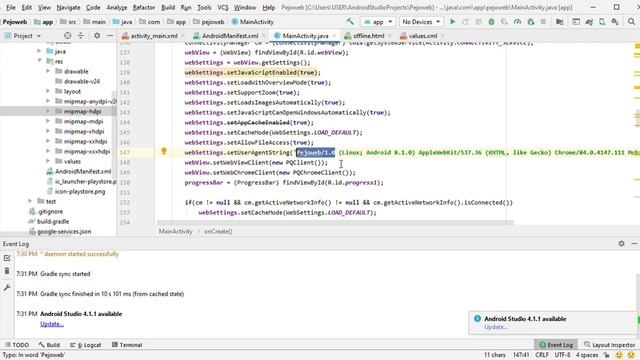Close the MainActivity.java tab
The height and width of the screenshot is (360, 640).
point(334,36)
